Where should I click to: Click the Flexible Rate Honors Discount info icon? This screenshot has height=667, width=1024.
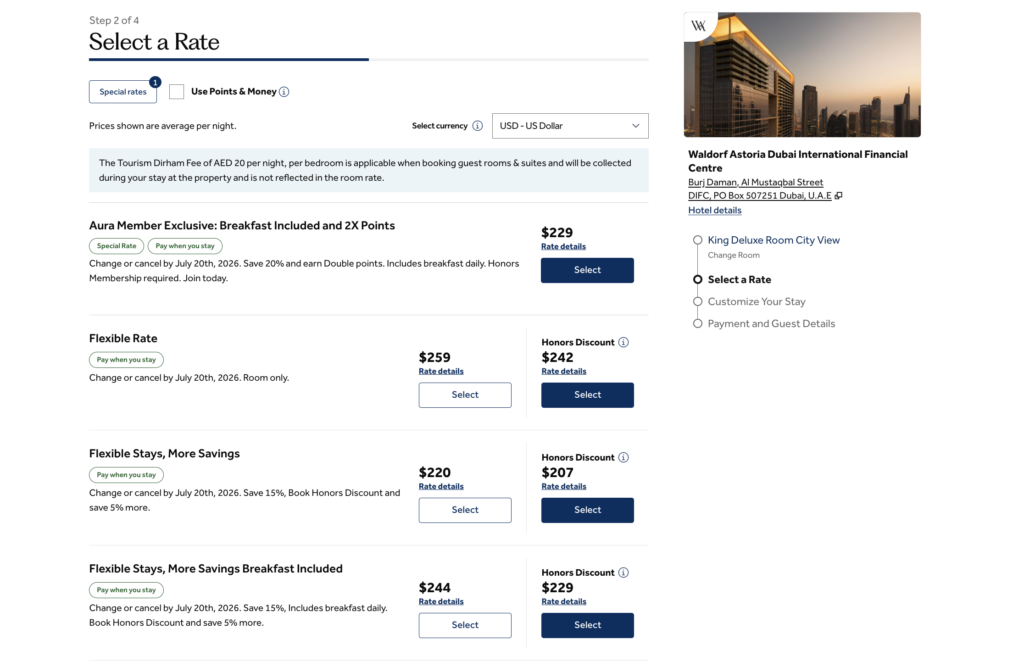(624, 342)
